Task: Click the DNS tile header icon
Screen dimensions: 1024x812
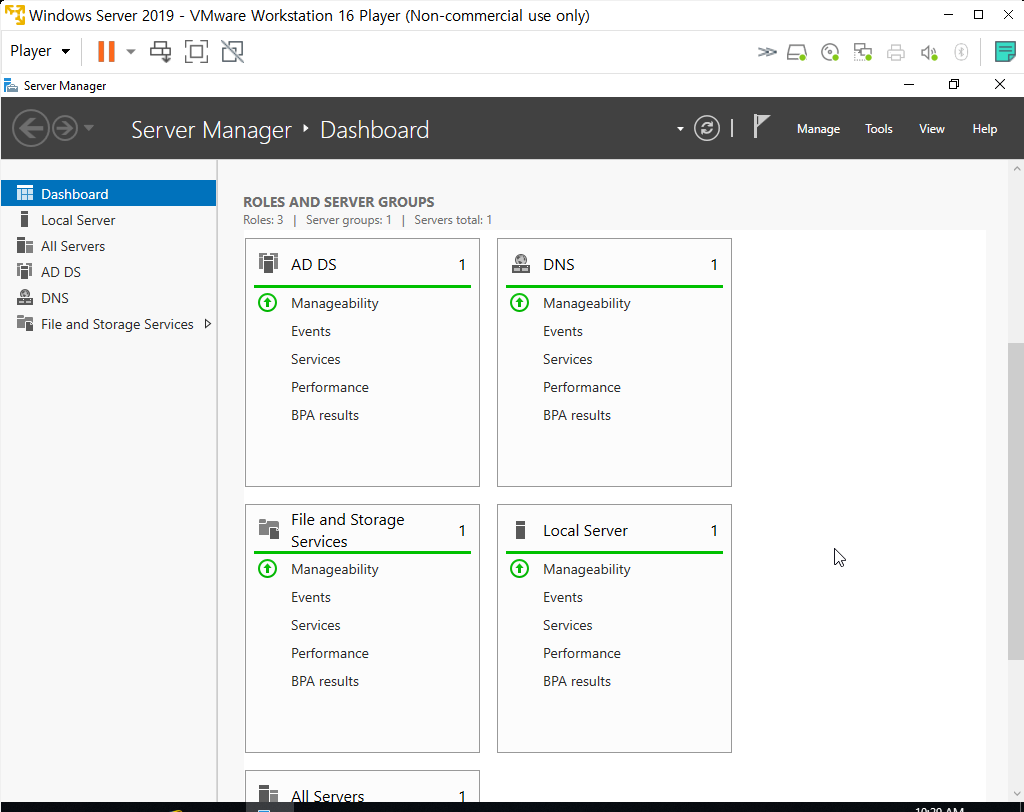Action: coord(520,263)
